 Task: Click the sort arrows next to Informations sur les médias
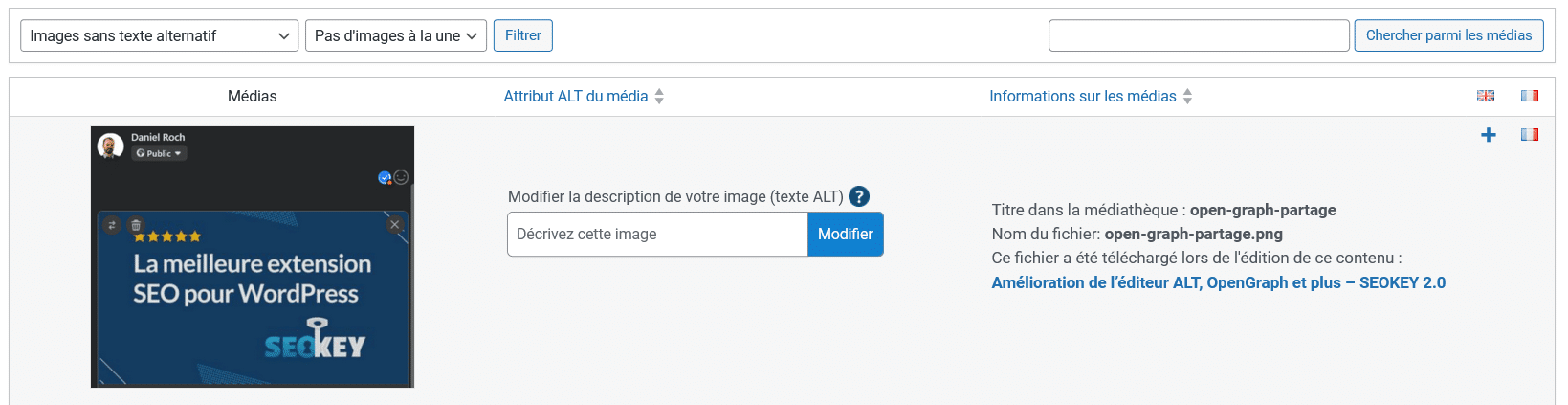[x=1187, y=96]
